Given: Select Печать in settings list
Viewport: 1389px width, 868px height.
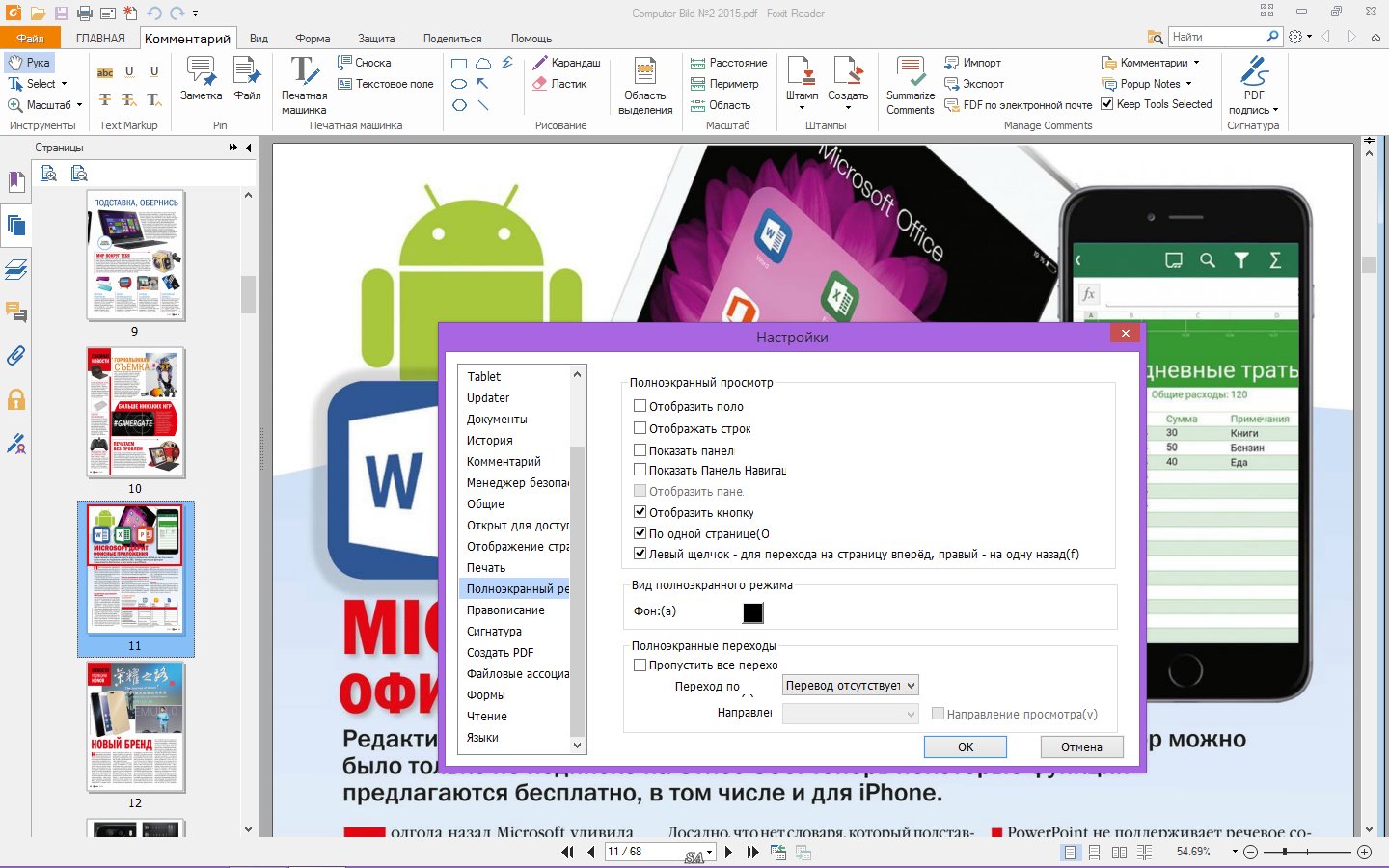Looking at the screenshot, I should 514,567.
